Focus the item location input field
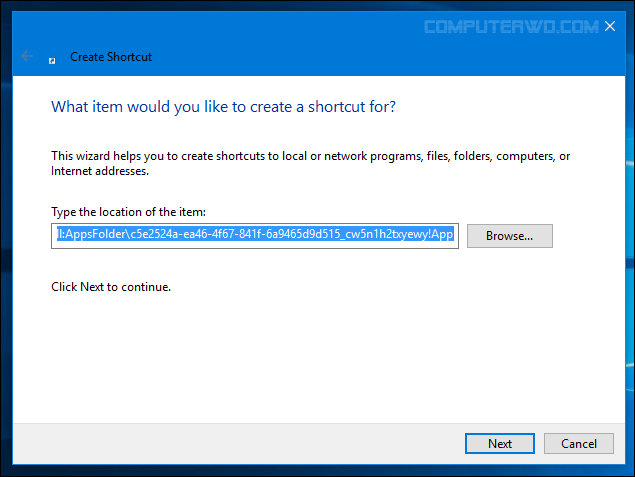This screenshot has height=477, width=635. pos(255,236)
